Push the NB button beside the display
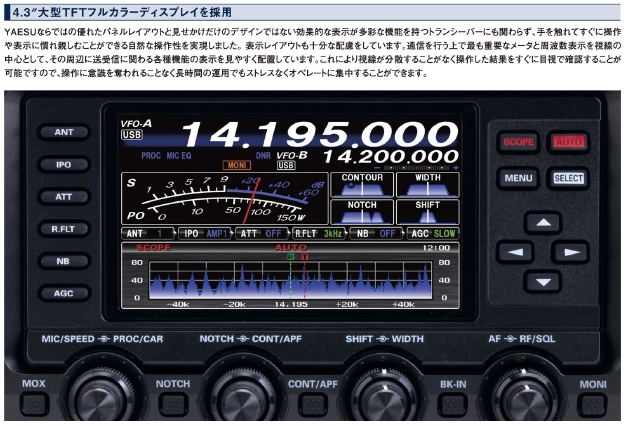Screen dimensions: 627x426 [64, 261]
